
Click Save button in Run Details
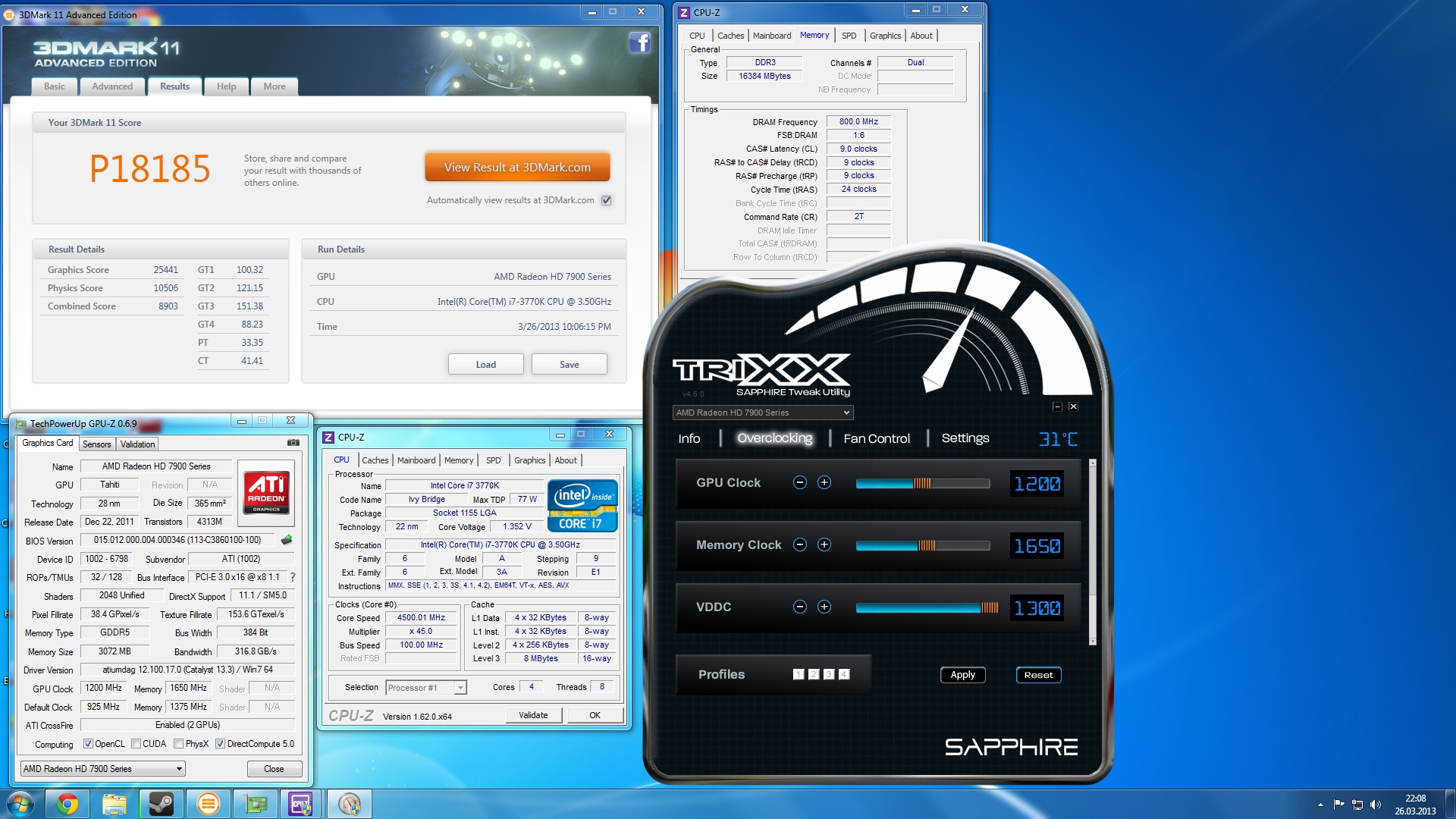pyautogui.click(x=570, y=365)
